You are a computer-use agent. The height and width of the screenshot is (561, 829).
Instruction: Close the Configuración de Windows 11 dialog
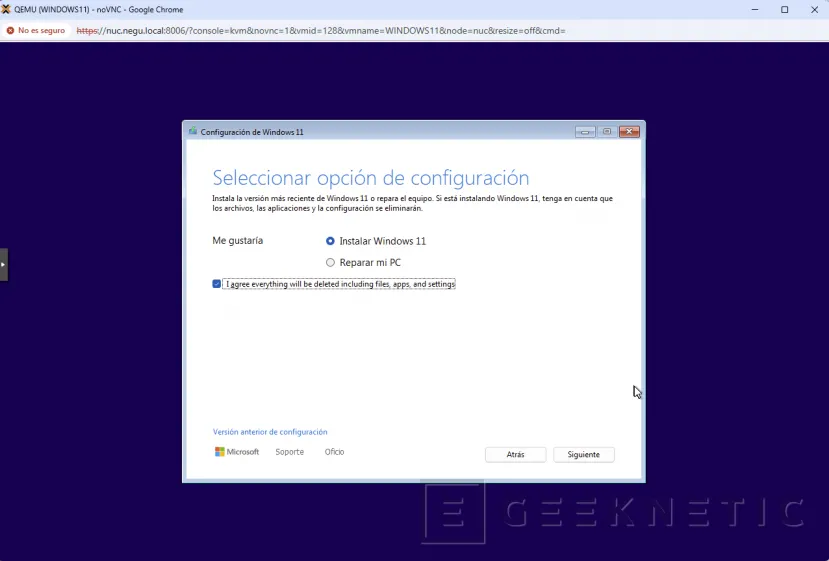click(x=629, y=132)
